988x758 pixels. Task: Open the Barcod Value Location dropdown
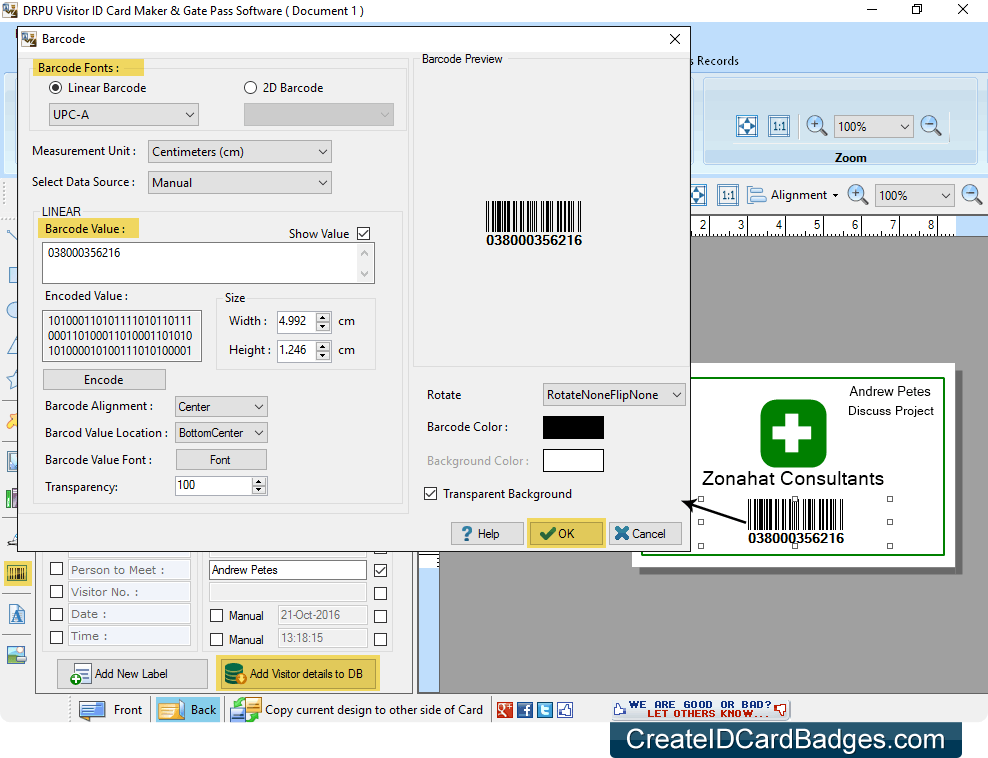pos(221,433)
